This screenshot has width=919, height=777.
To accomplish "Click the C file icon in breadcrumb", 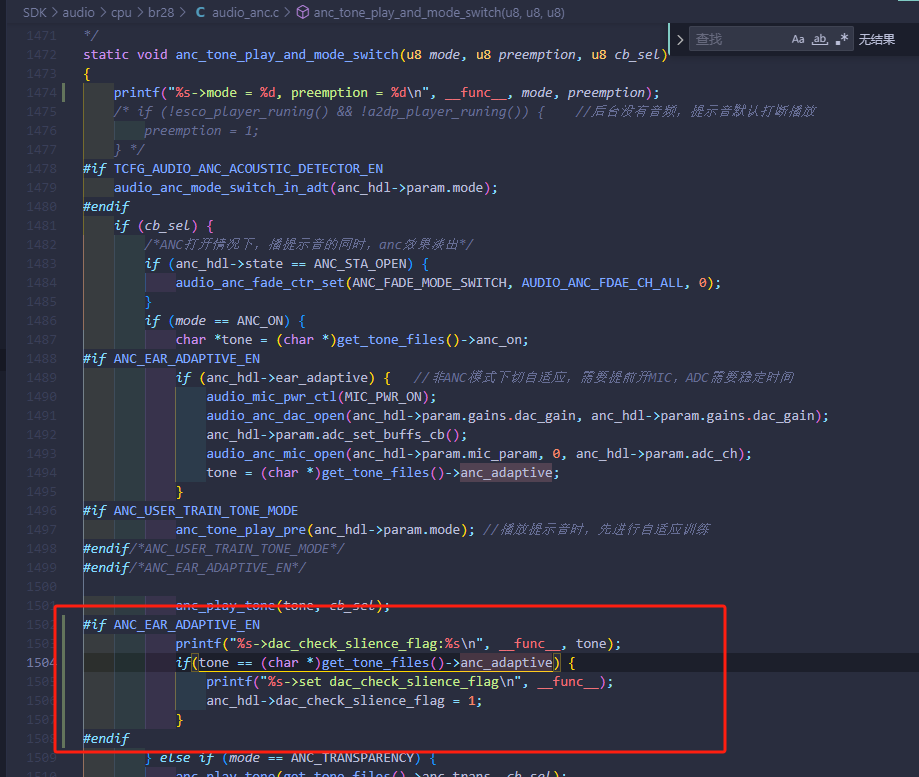I will (200, 12).
